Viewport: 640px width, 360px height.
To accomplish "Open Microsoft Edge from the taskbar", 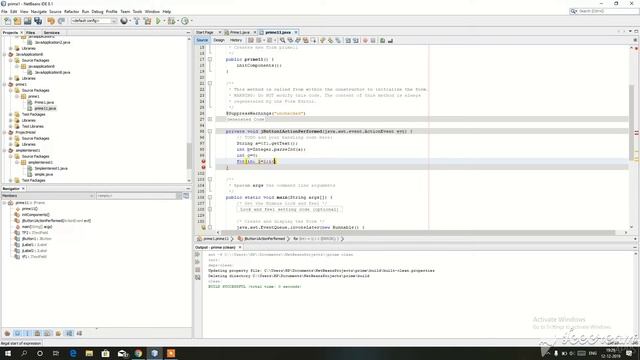I will 73,353.
